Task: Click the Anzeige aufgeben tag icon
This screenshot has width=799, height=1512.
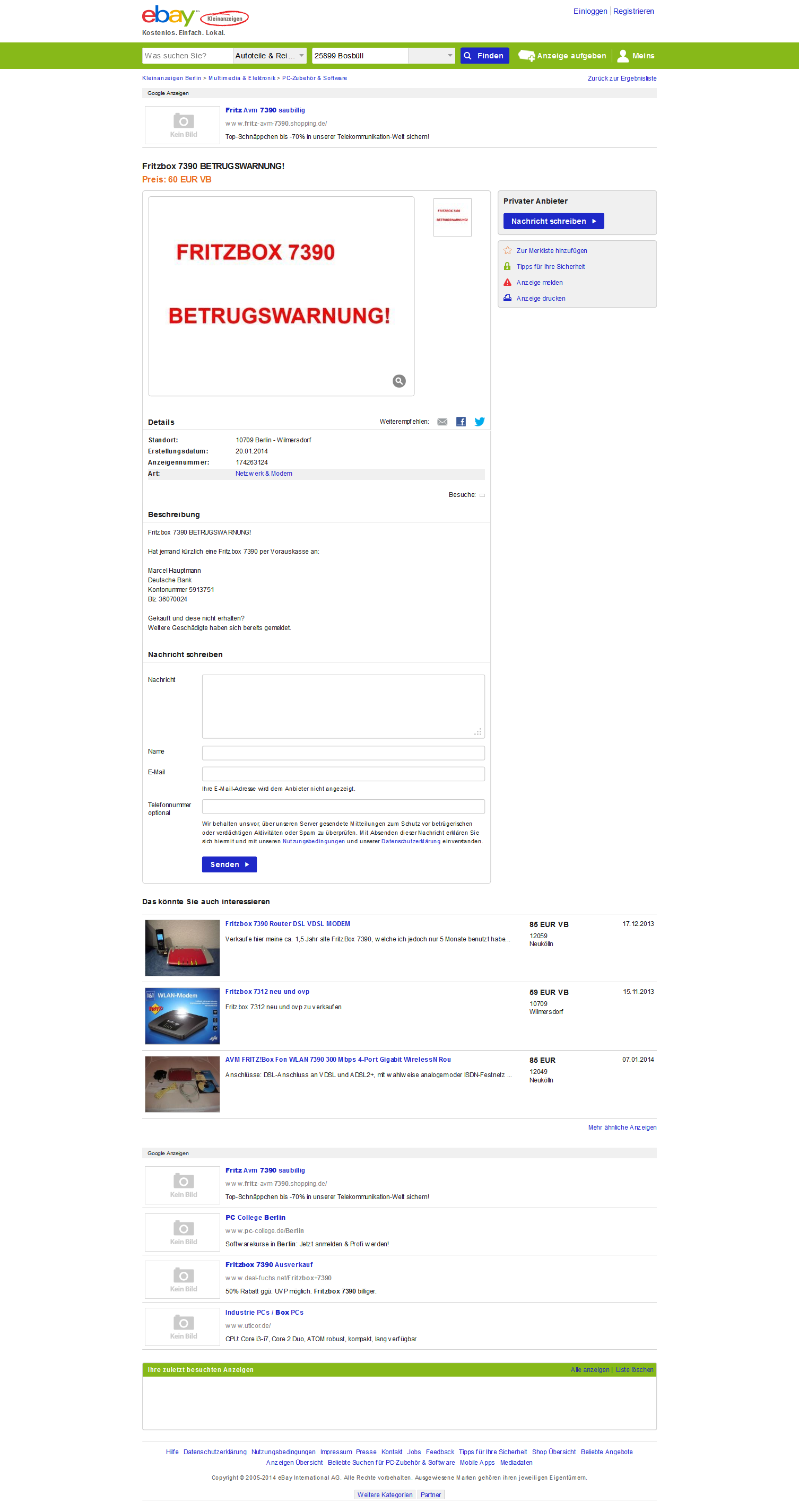Action: pos(527,56)
